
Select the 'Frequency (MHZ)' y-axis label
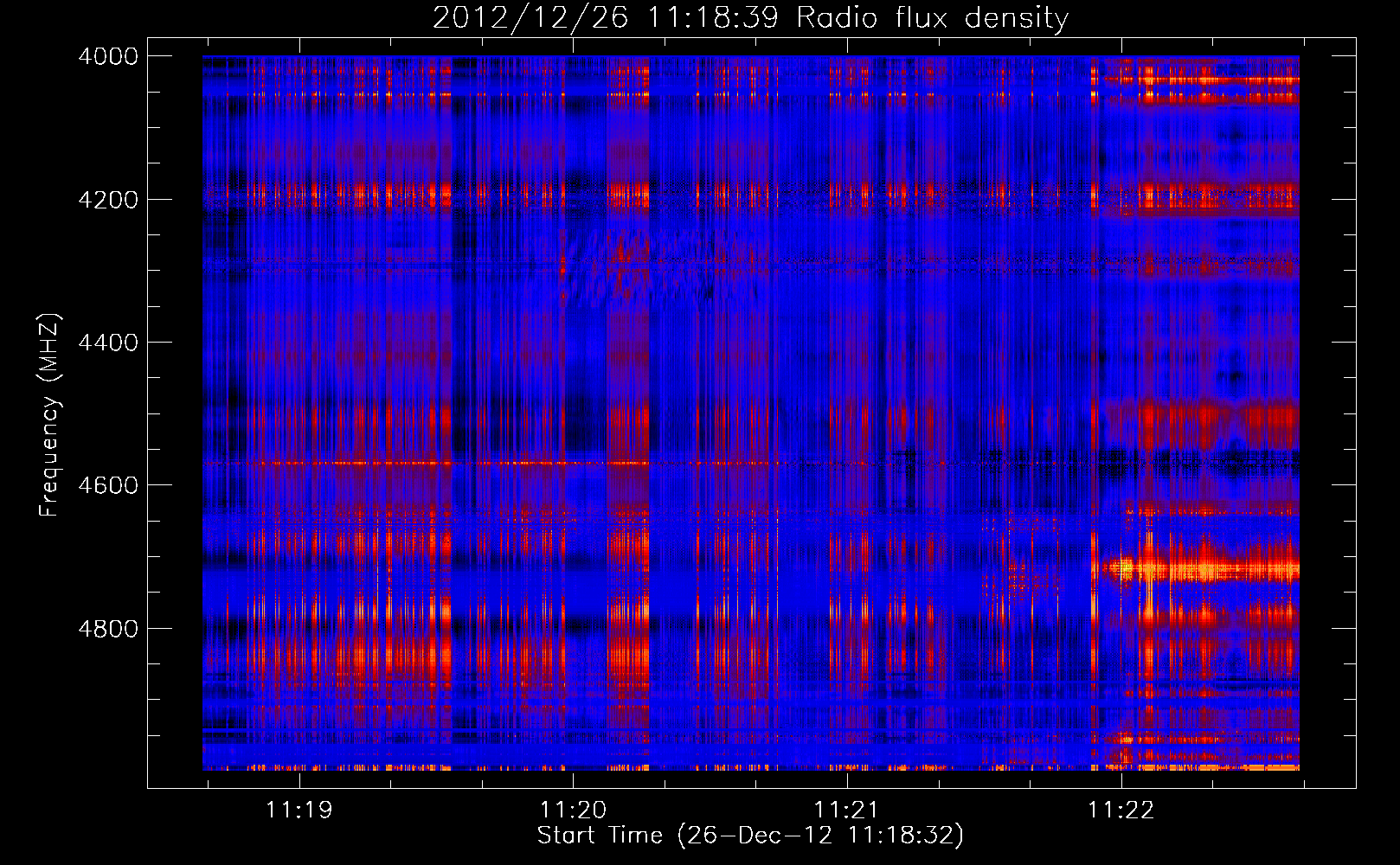tap(49, 415)
